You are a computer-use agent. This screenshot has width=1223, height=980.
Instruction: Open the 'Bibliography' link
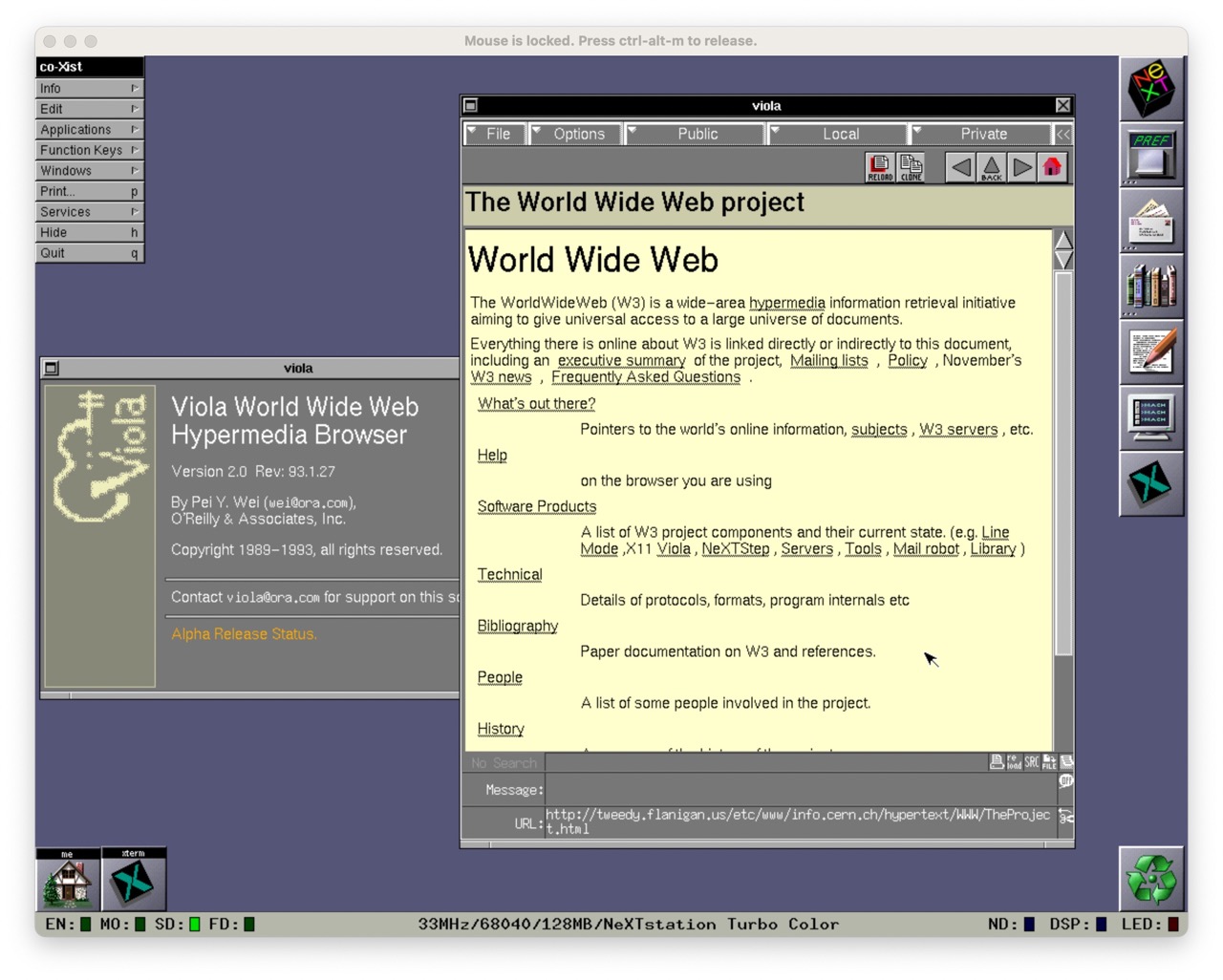(x=517, y=627)
